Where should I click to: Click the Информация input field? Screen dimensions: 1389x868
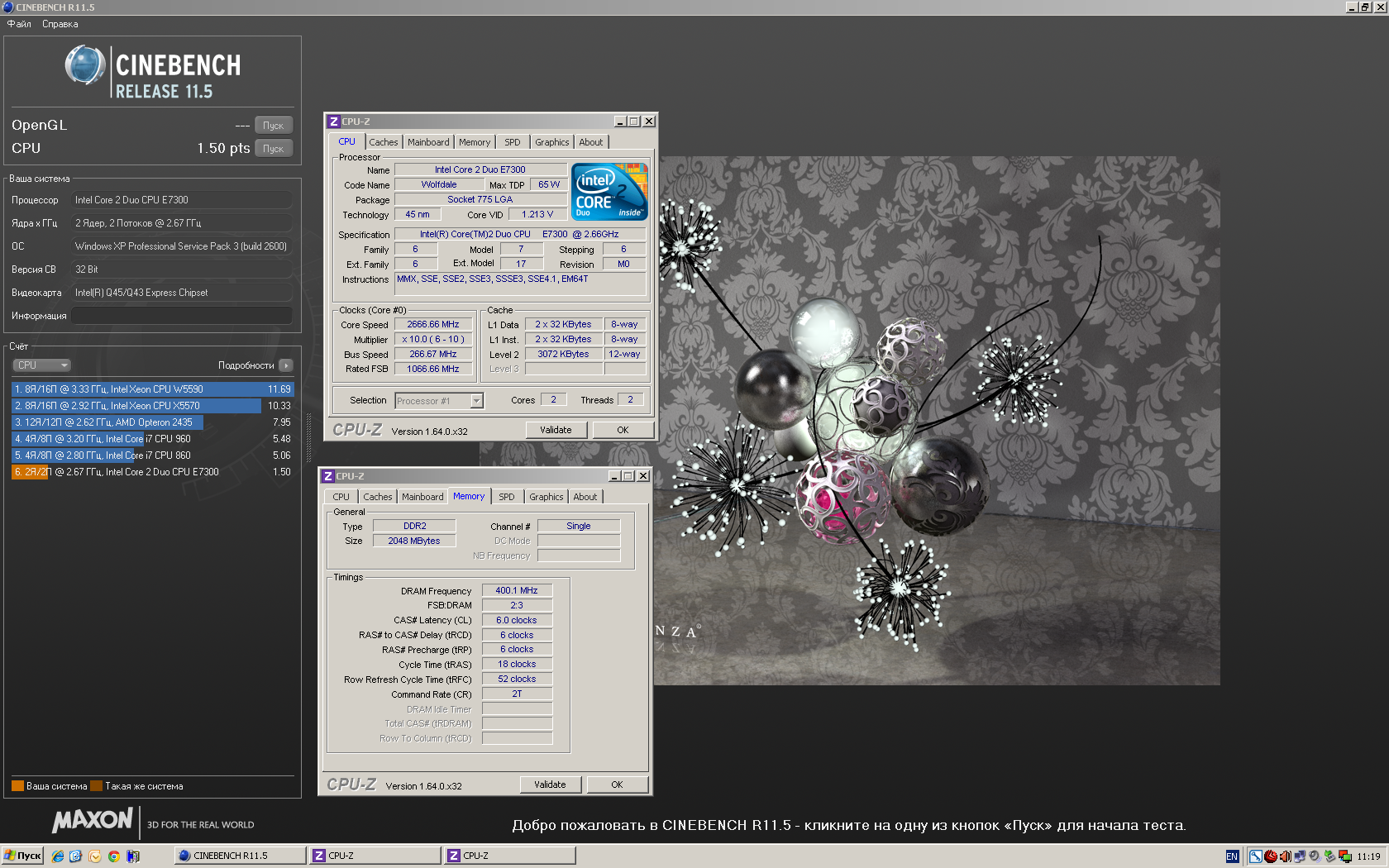point(182,316)
